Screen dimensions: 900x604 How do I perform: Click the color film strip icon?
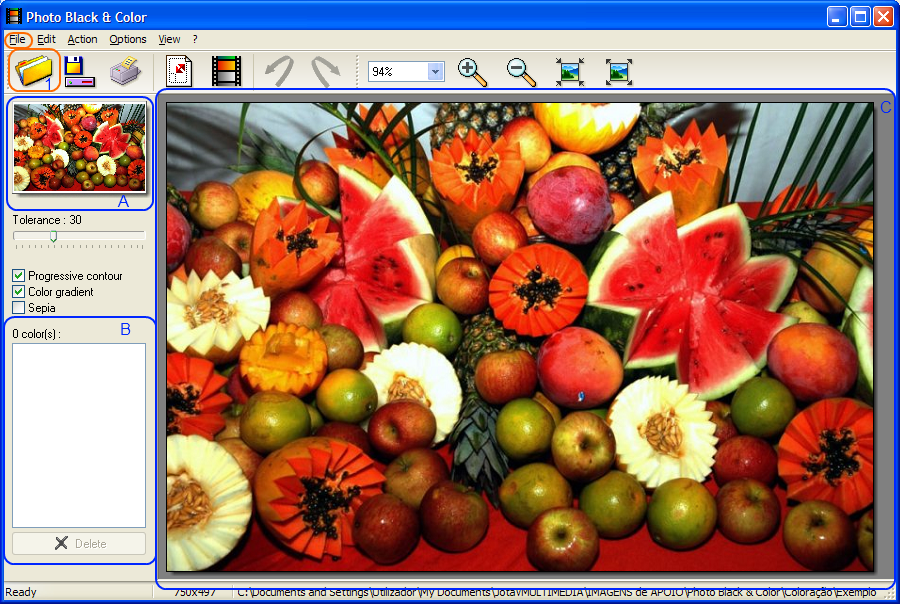(x=227, y=71)
